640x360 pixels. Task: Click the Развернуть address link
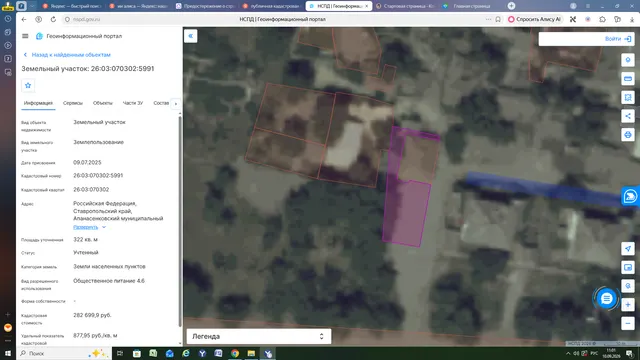tap(86, 227)
